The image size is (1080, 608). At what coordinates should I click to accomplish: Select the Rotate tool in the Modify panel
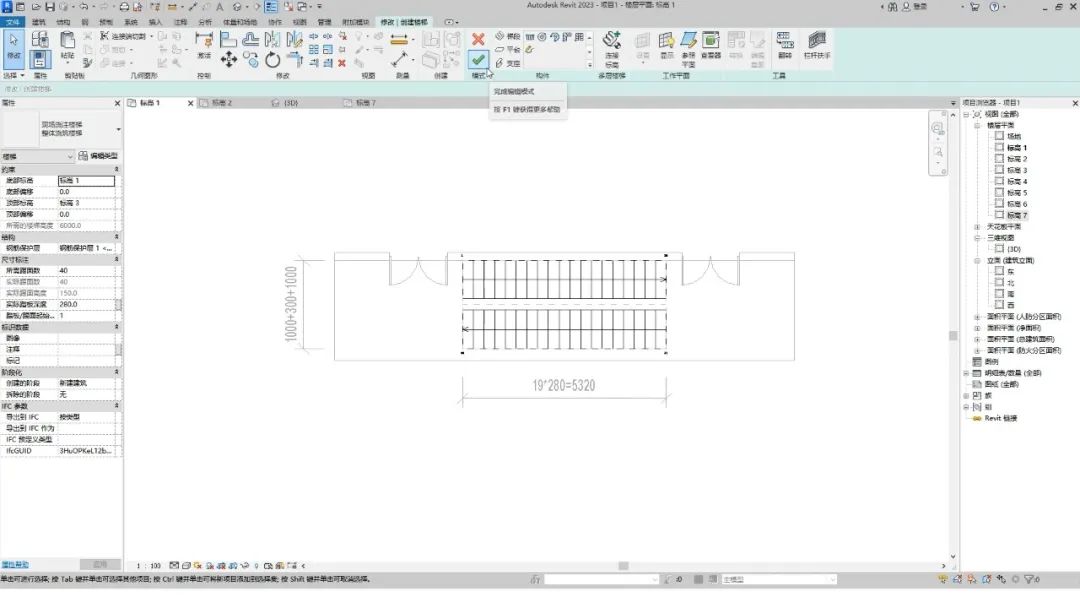[273, 60]
